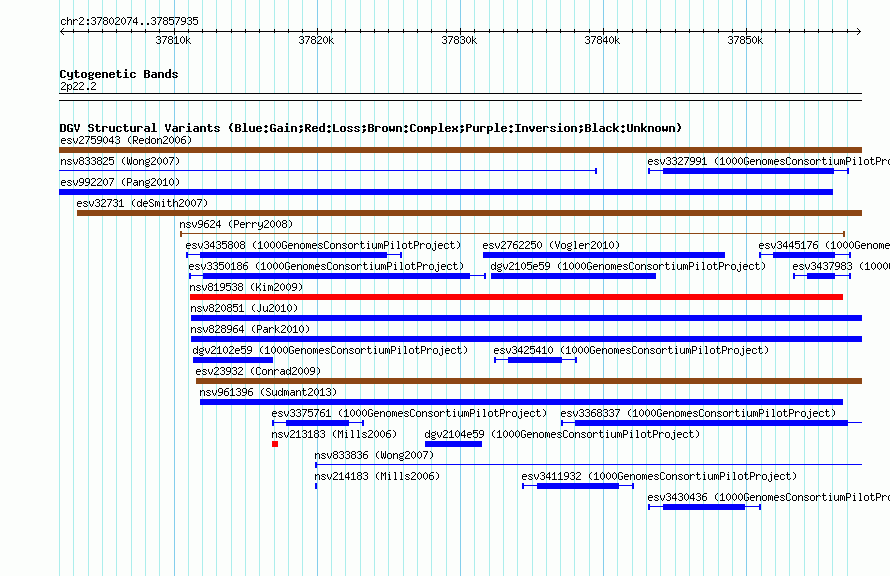Click the nsv828964 (Park2010) label
Screen dimensions: 890x576
[250, 329]
